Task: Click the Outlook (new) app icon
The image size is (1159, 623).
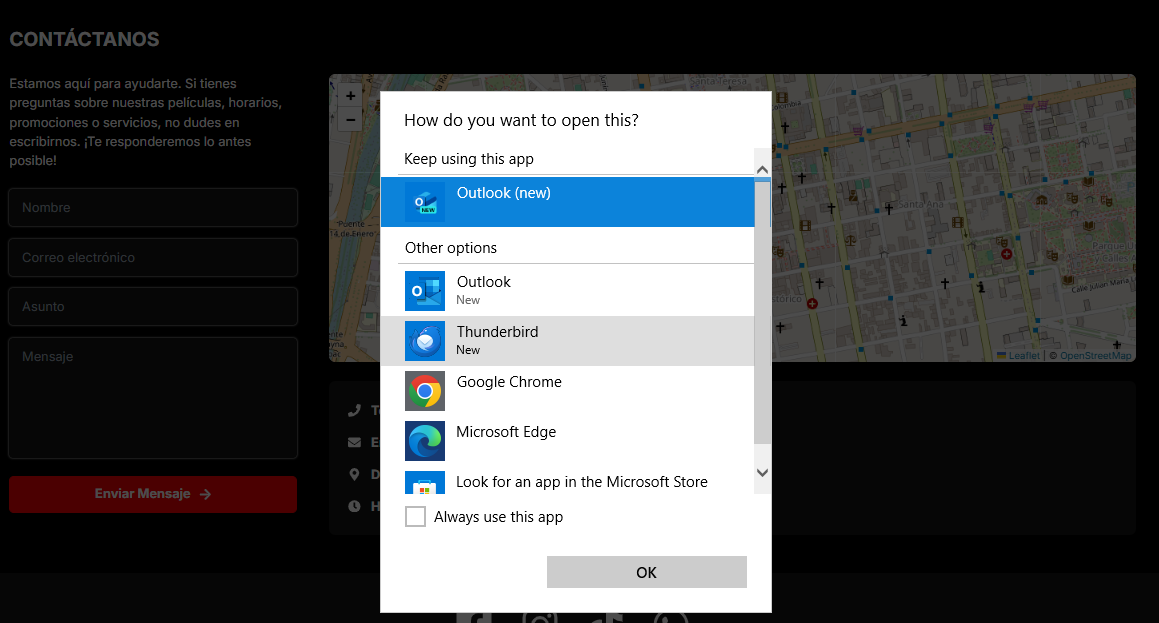Action: pos(425,202)
